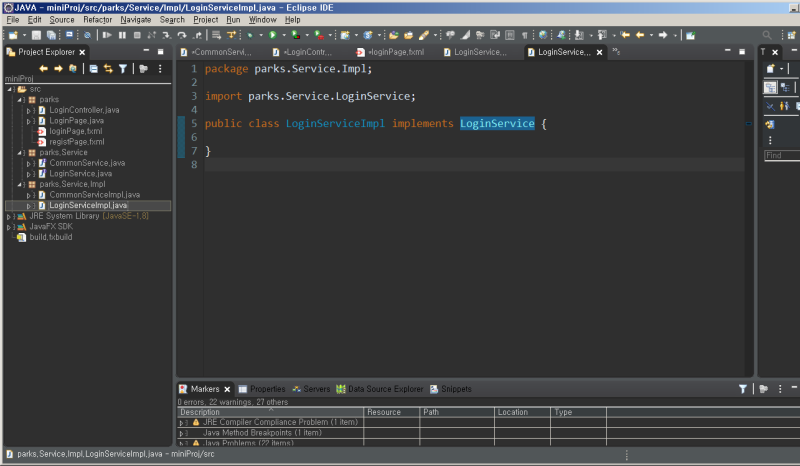Open the Properties view tab
This screenshot has height=466, width=800.
pyautogui.click(x=262, y=389)
